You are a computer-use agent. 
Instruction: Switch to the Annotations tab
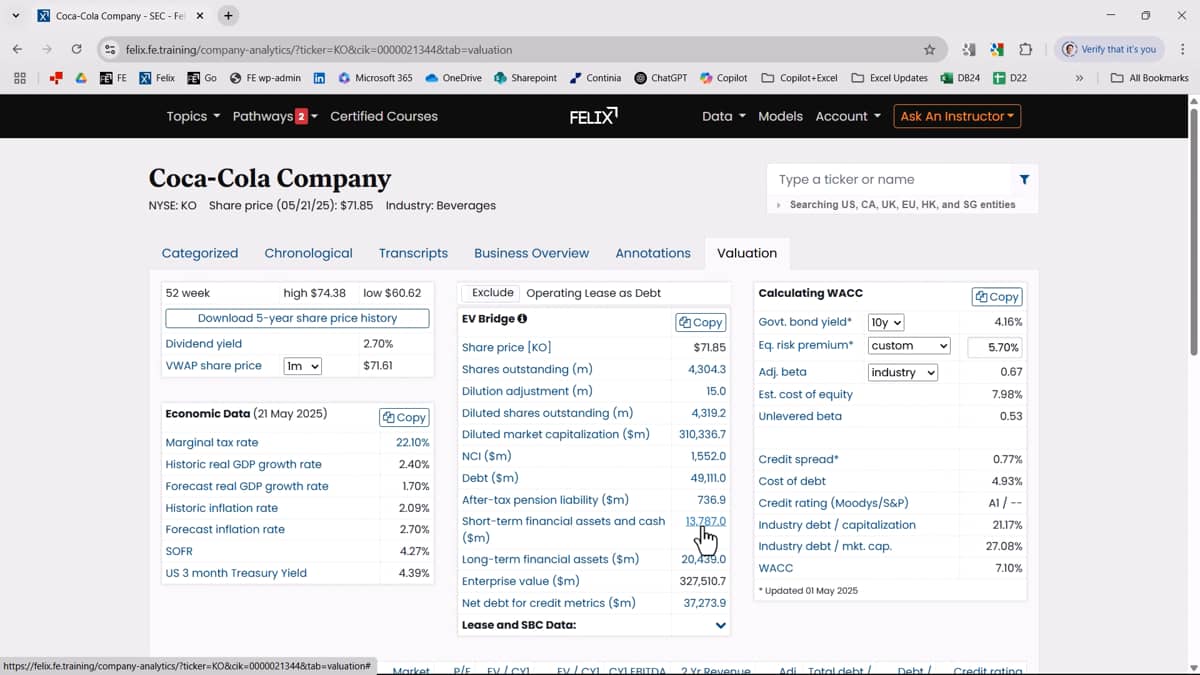click(x=653, y=253)
